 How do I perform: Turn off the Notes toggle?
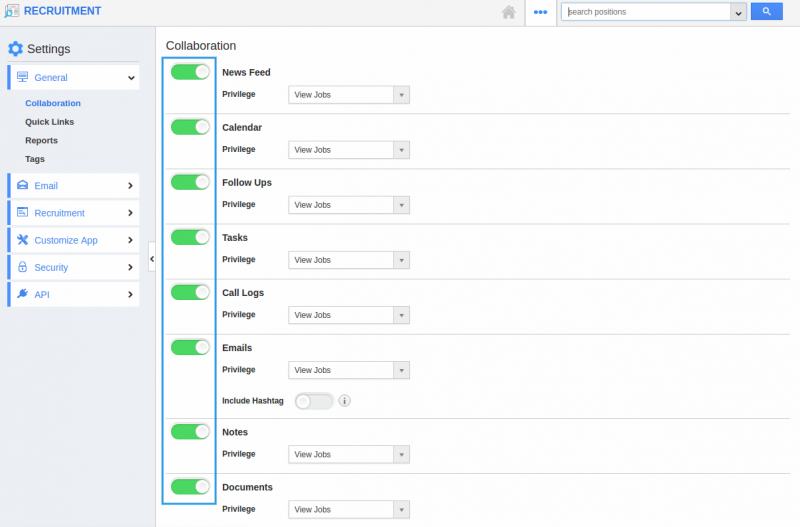[190, 432]
